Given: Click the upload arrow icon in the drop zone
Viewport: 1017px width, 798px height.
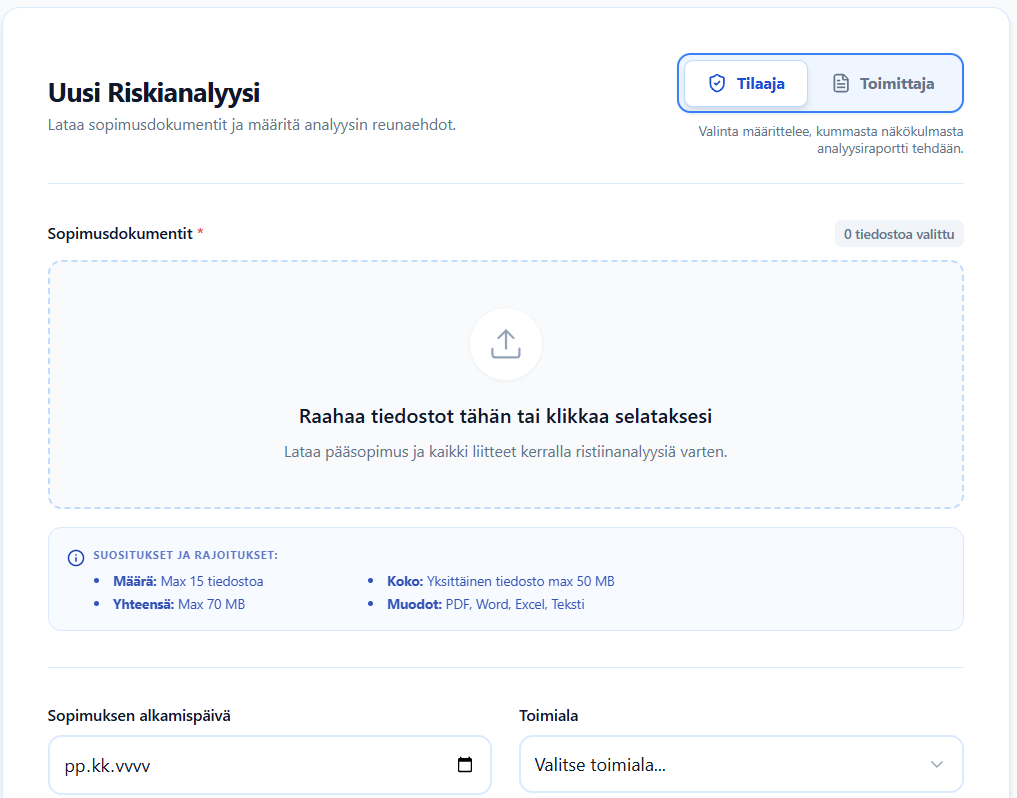Looking at the screenshot, I should coord(506,344).
